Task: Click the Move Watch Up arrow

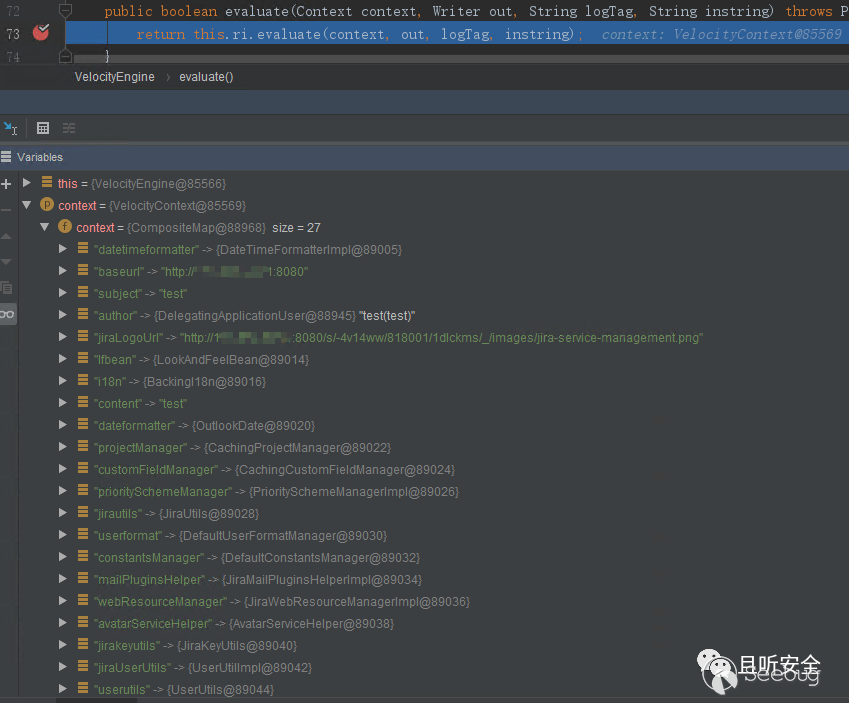Action: tap(7, 236)
